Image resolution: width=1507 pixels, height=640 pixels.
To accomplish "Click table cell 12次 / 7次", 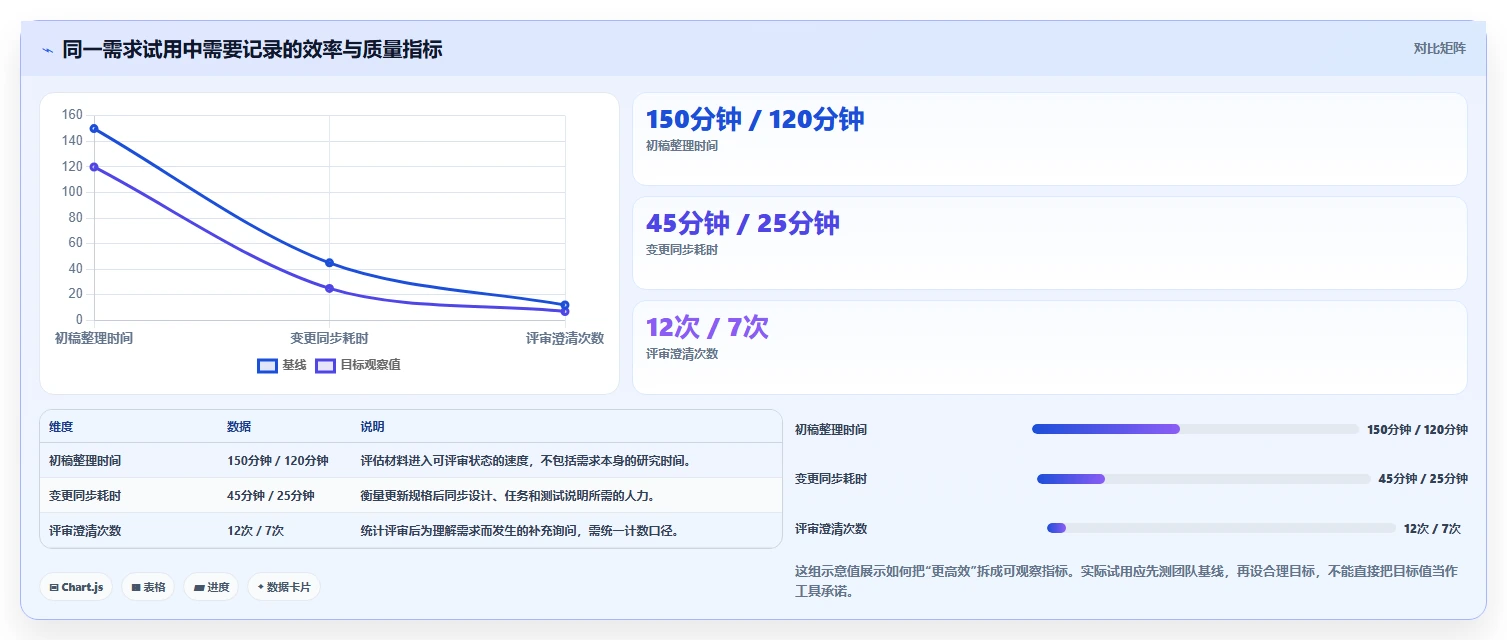I will [256, 531].
